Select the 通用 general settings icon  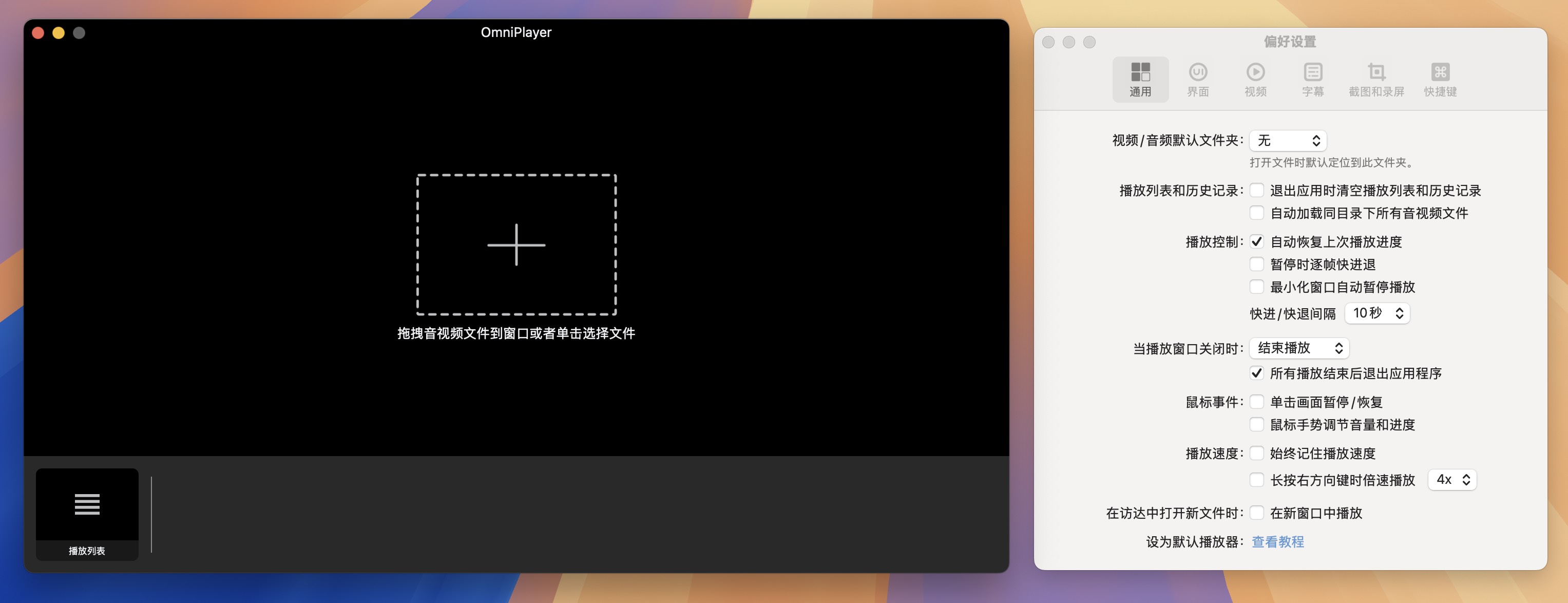pyautogui.click(x=1141, y=78)
